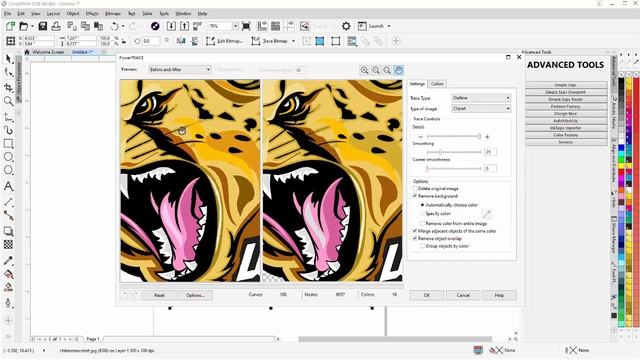Open Options via the gear icon
Image resolution: width=640 pixels, height=360 pixels.
click(346, 26)
